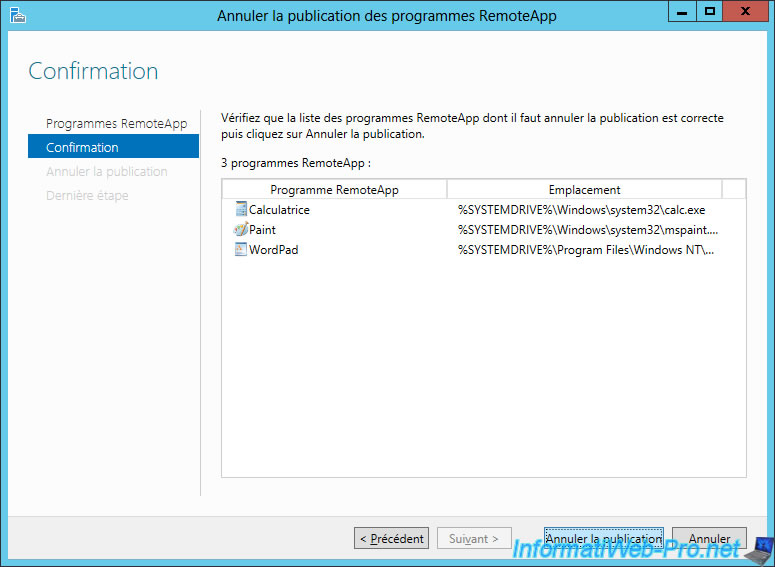
Task: Select the Annuler la publication step in sidebar
Action: point(107,172)
